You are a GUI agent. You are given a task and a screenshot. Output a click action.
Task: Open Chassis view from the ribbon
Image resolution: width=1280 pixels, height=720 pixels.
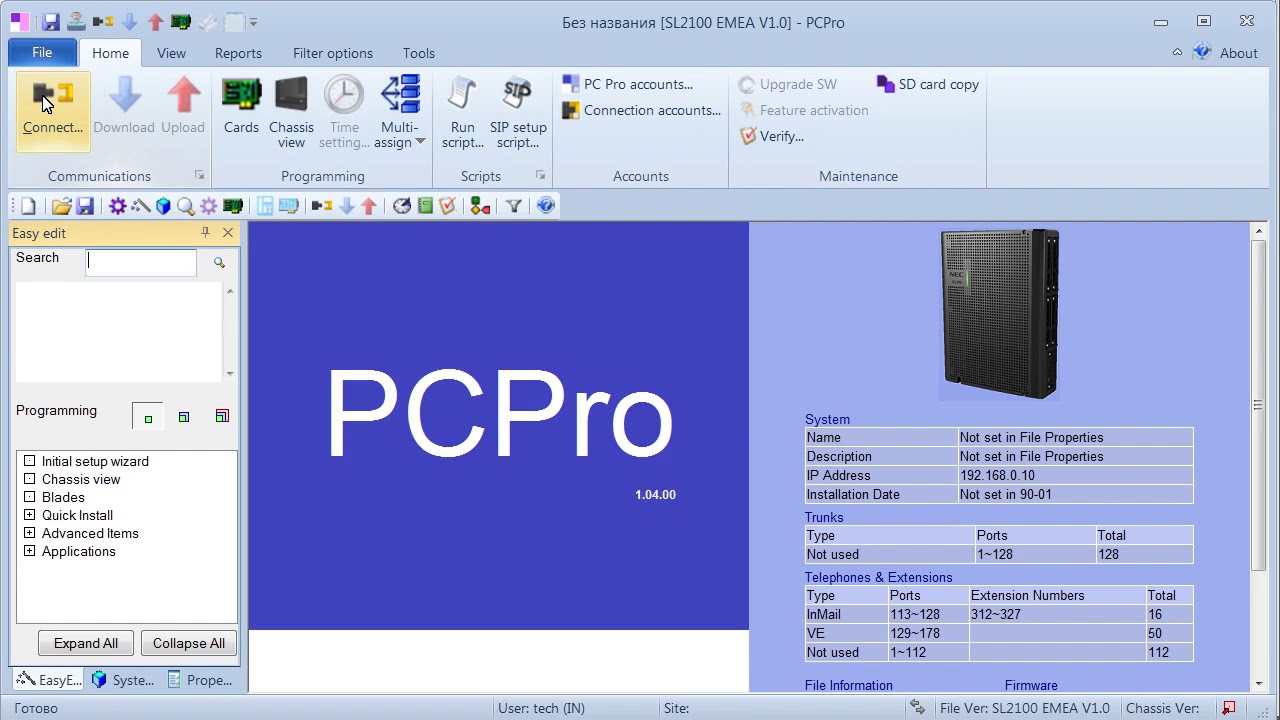[291, 113]
